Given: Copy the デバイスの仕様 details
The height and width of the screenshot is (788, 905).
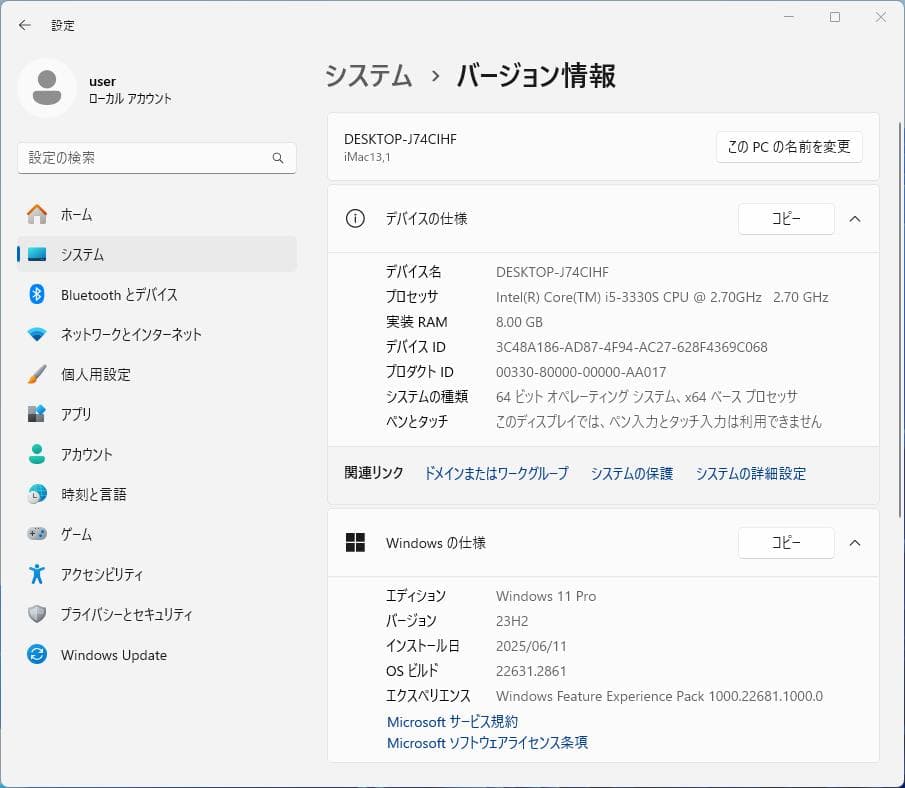Looking at the screenshot, I should pos(786,219).
